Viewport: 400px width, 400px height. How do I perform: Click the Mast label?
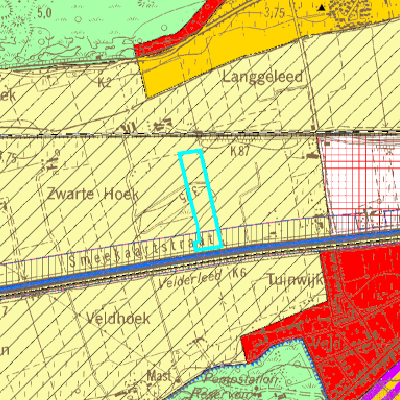pyautogui.click(x=159, y=376)
